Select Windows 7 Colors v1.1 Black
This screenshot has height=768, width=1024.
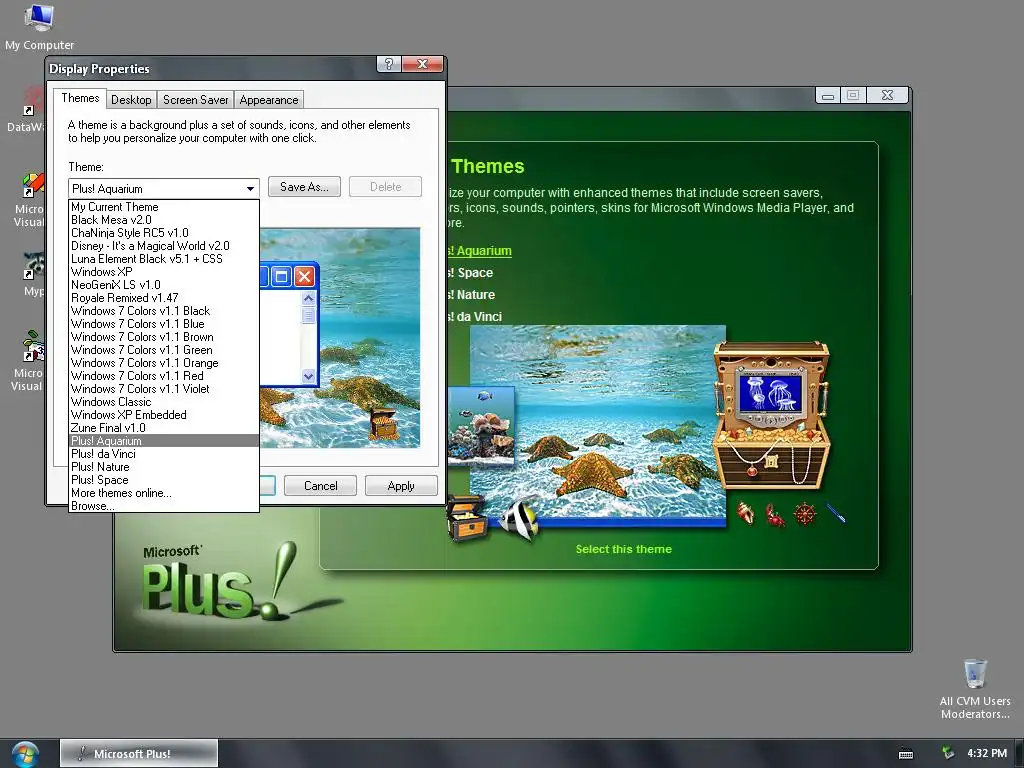click(163, 311)
